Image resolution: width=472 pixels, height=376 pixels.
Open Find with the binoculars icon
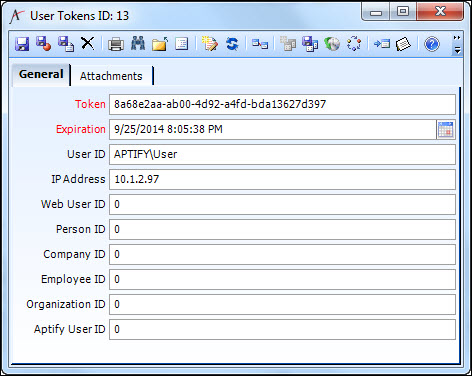click(x=138, y=43)
